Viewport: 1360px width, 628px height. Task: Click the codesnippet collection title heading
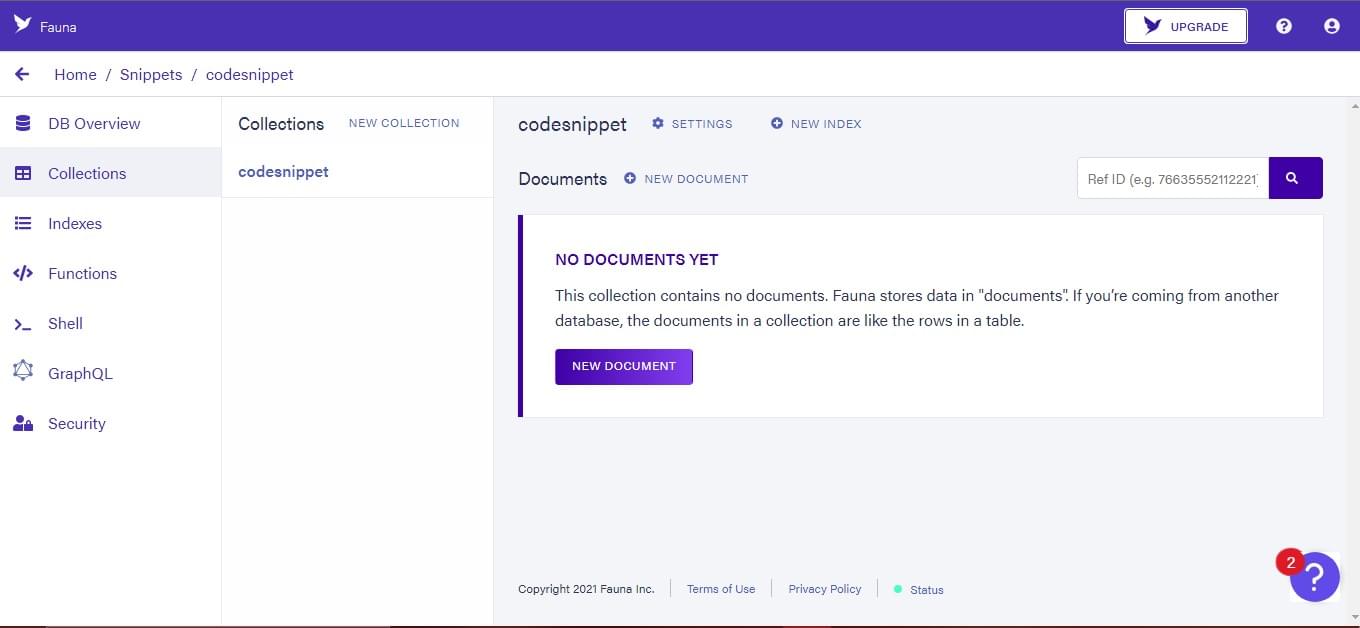[x=572, y=125]
